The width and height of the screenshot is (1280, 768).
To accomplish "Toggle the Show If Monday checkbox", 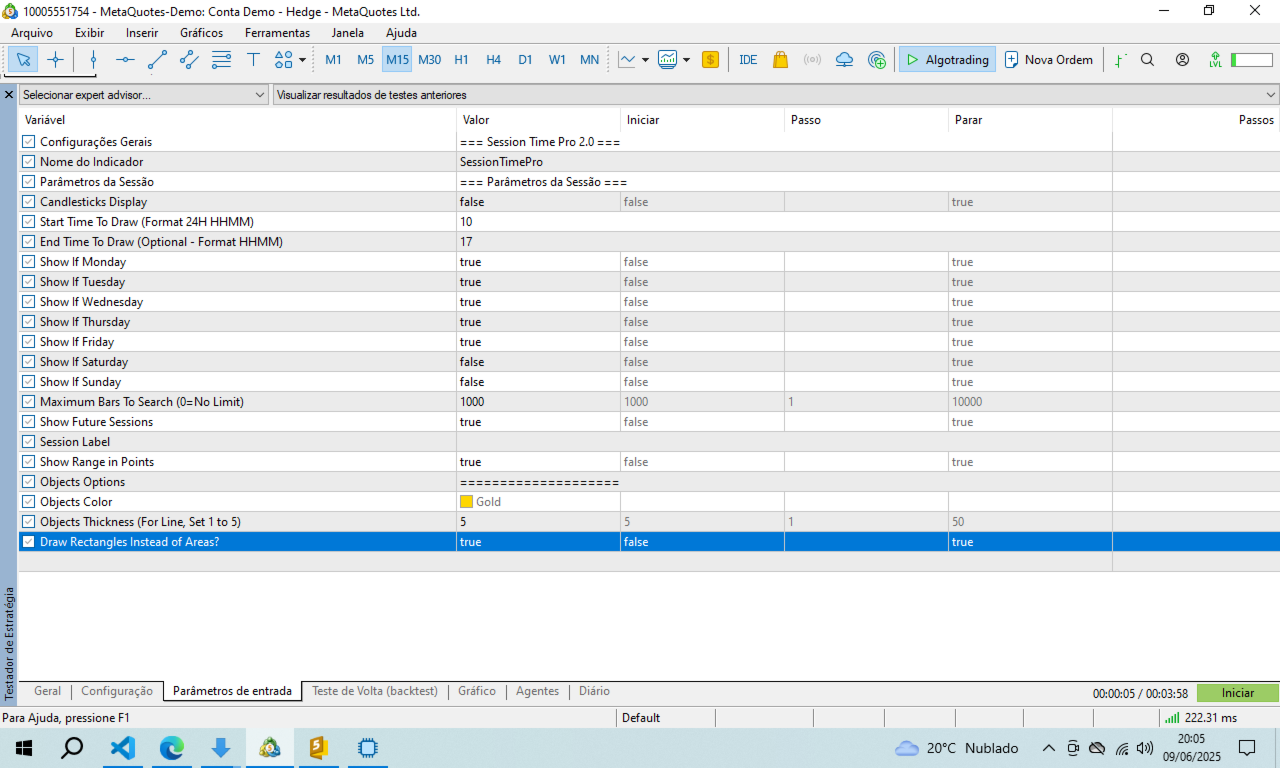I will [28, 262].
